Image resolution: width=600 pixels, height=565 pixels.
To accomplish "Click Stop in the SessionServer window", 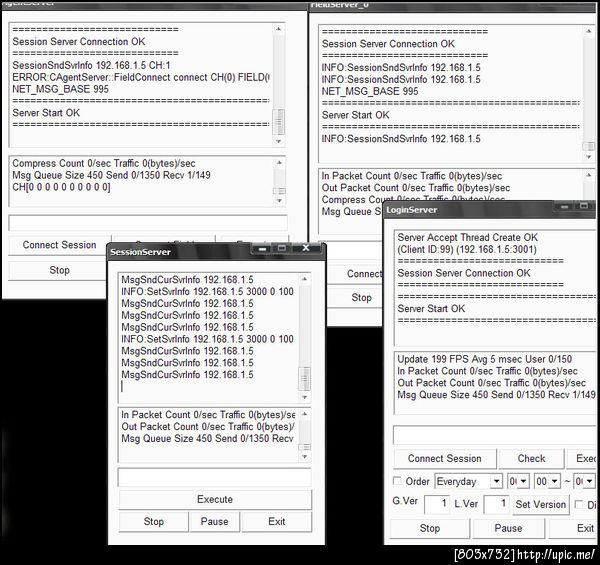I will click(153, 521).
